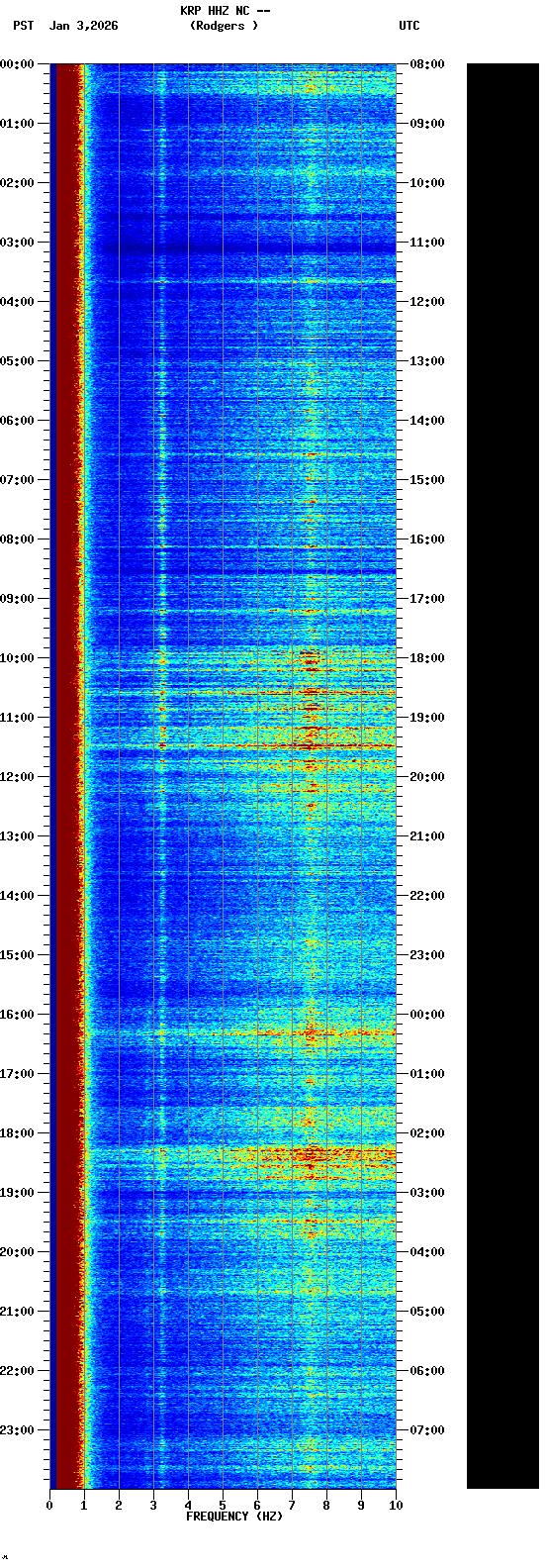Click frequency tick label '7'
This screenshot has width=546, height=1568.
click(x=292, y=1506)
